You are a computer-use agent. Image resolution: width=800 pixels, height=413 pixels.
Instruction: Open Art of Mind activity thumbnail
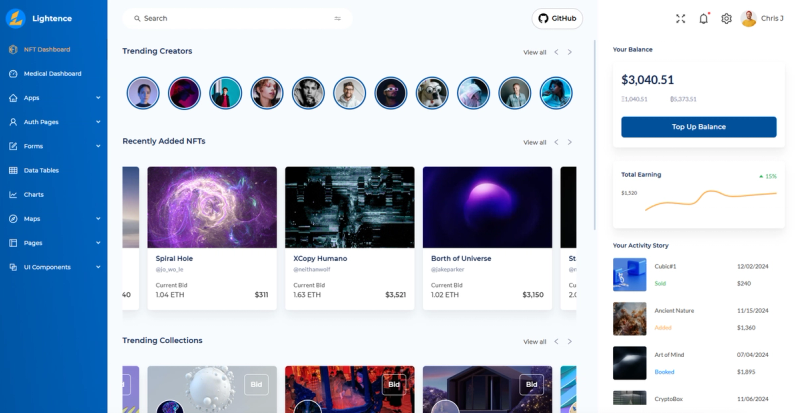tap(630, 363)
